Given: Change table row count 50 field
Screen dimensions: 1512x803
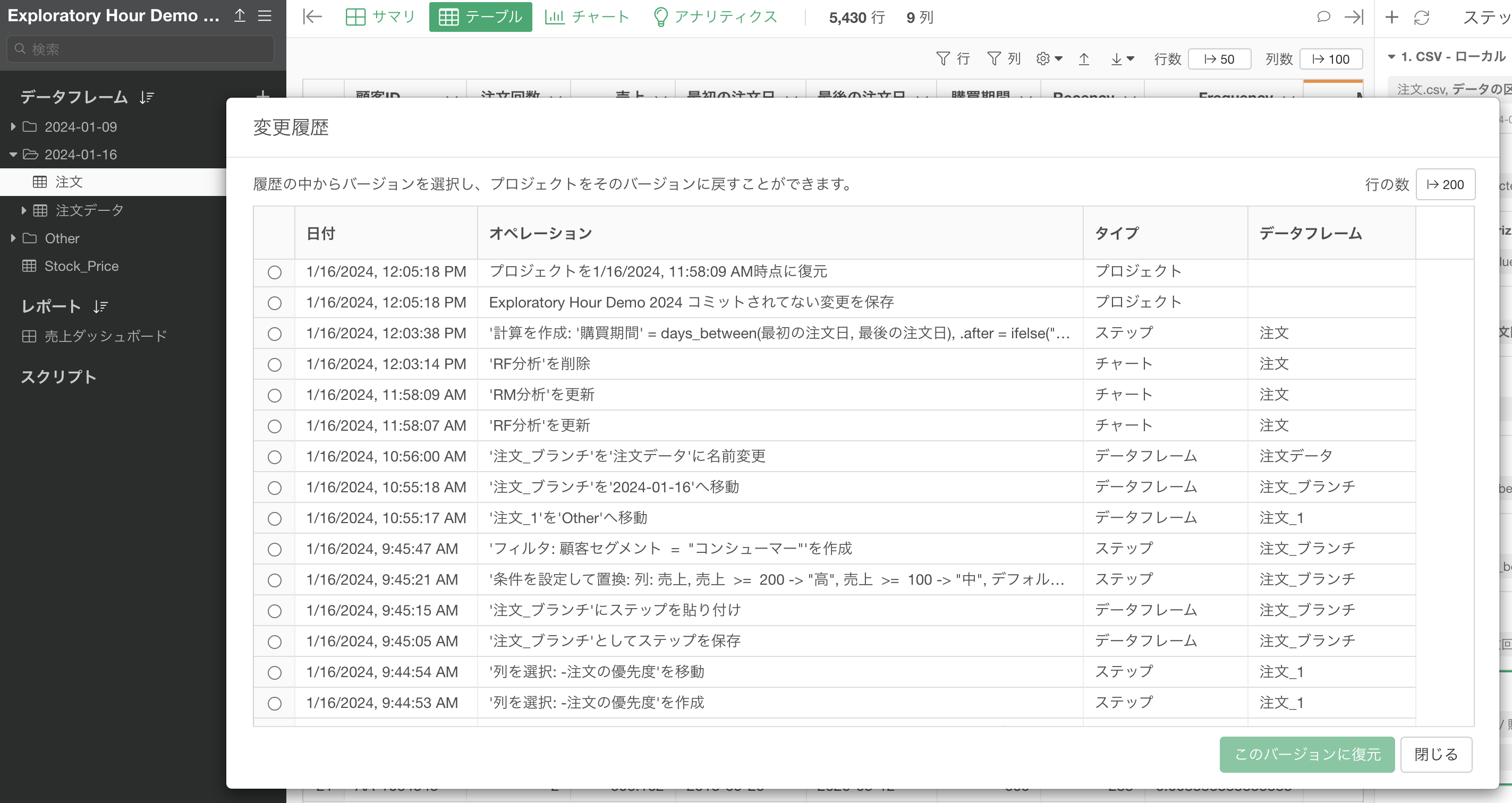Looking at the screenshot, I should coord(1219,59).
